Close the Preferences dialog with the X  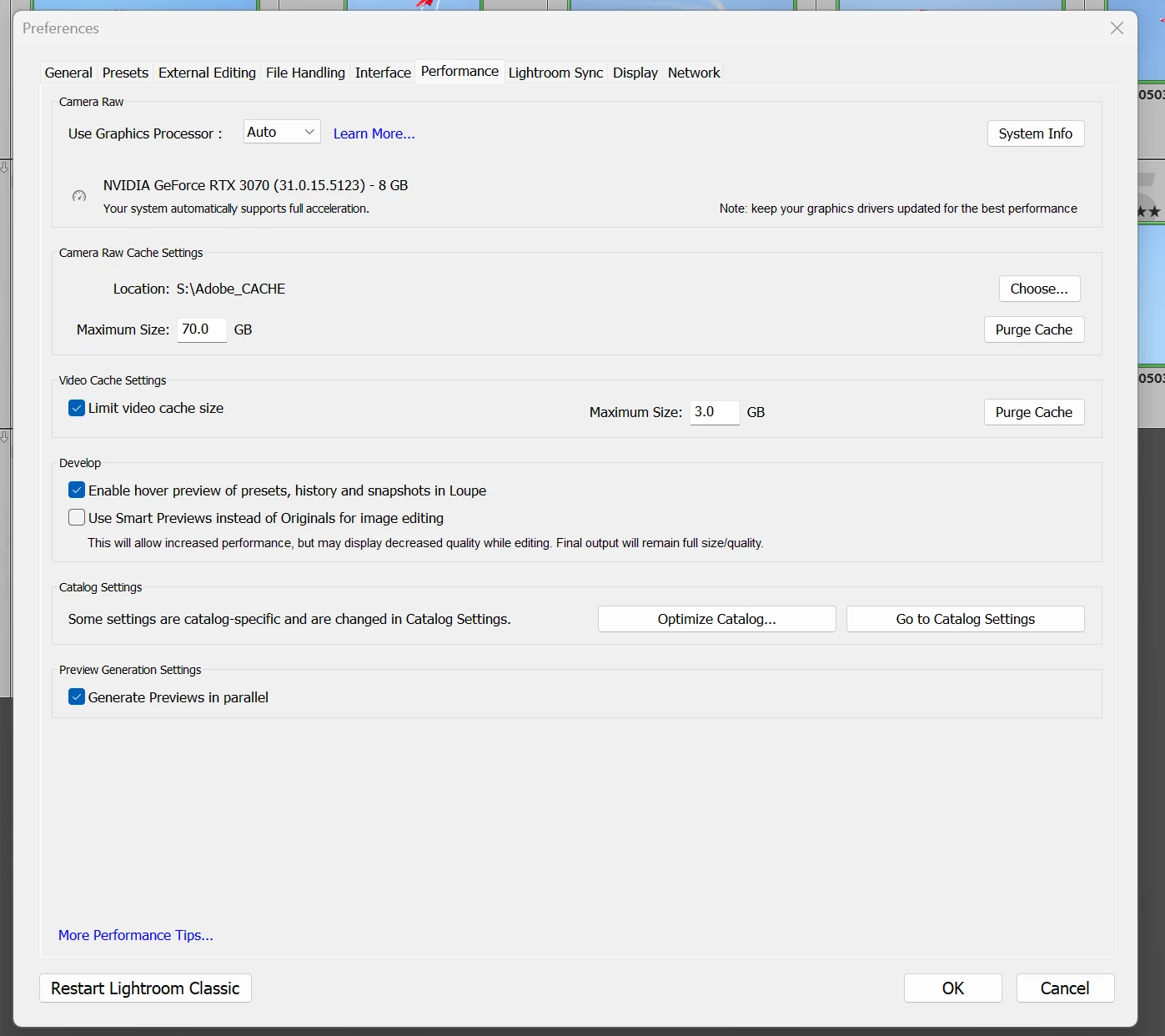(x=1117, y=28)
